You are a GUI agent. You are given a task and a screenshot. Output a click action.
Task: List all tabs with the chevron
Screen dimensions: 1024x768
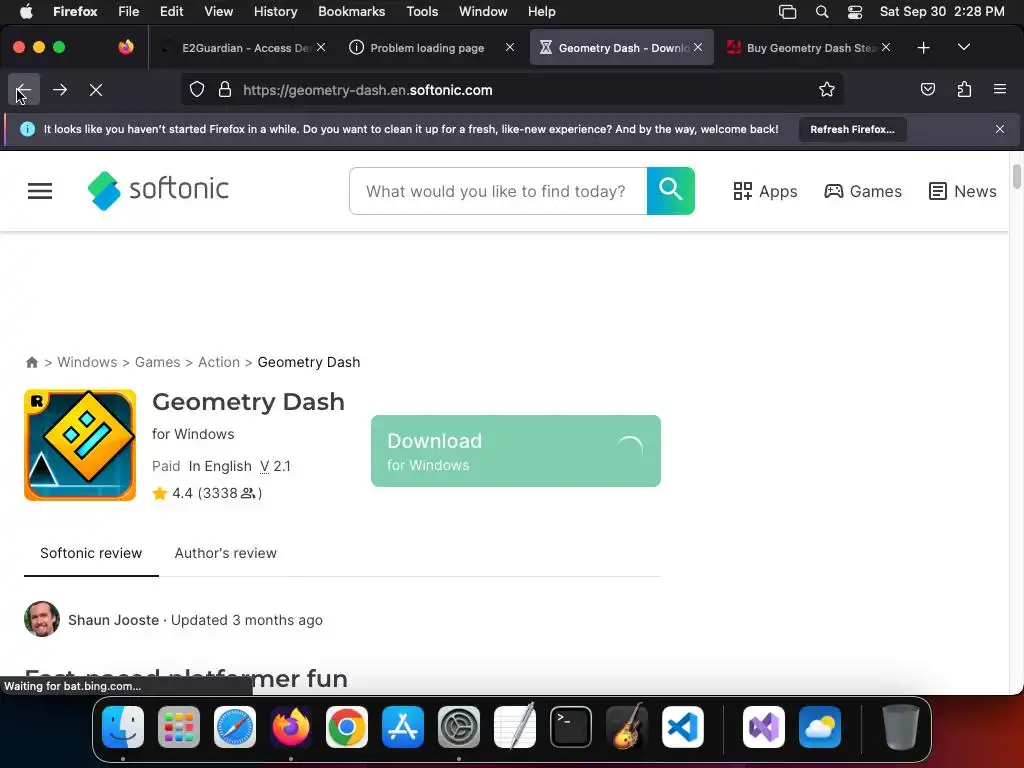click(x=963, y=48)
